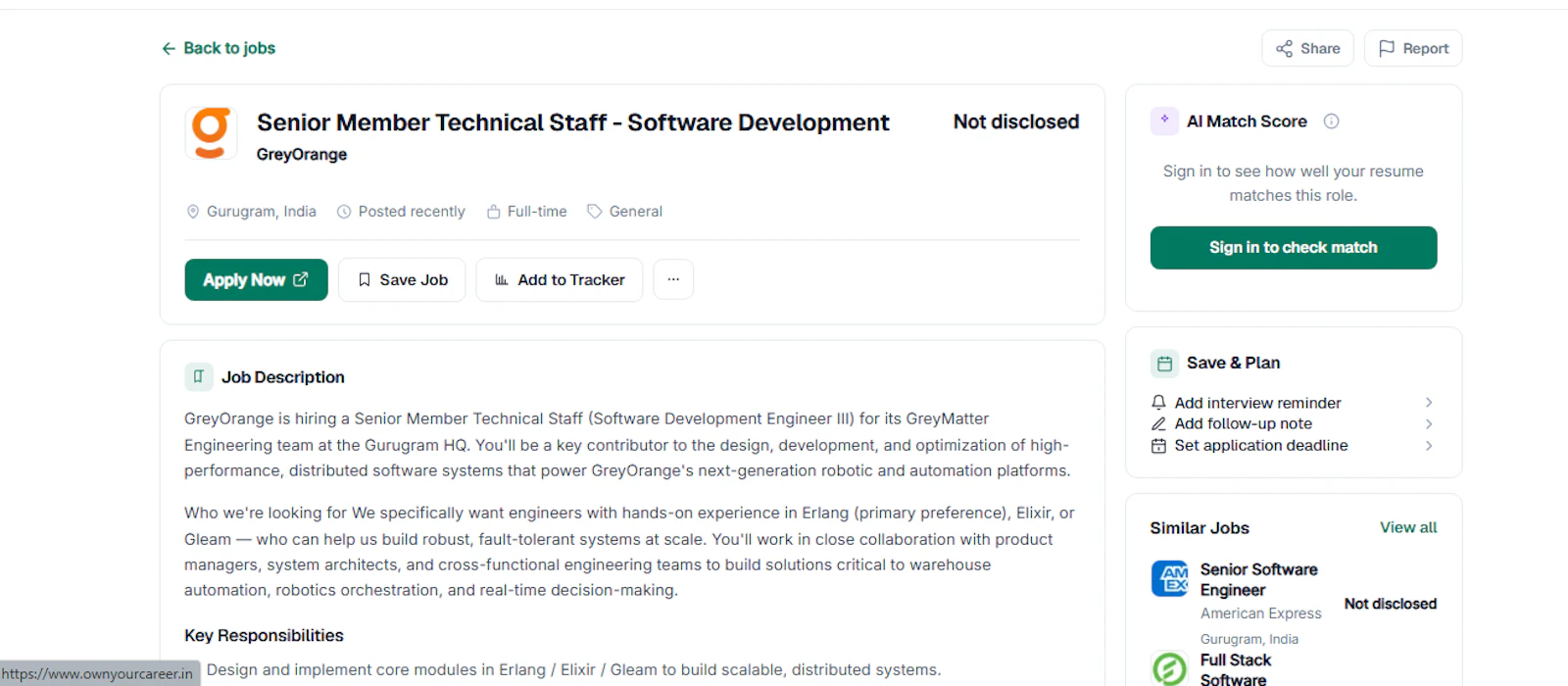
Task: Click the Key Responsibilities heading
Action: pos(264,635)
